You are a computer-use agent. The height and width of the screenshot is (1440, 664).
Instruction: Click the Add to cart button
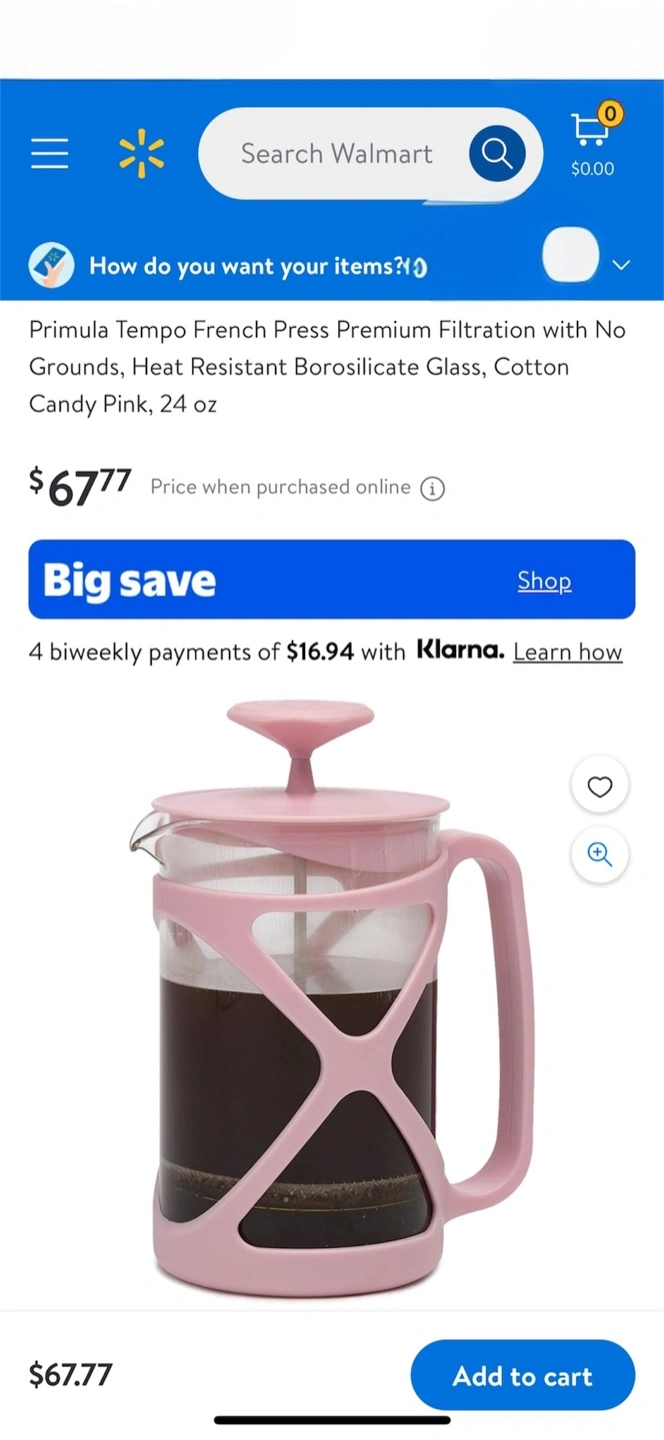(x=523, y=1376)
